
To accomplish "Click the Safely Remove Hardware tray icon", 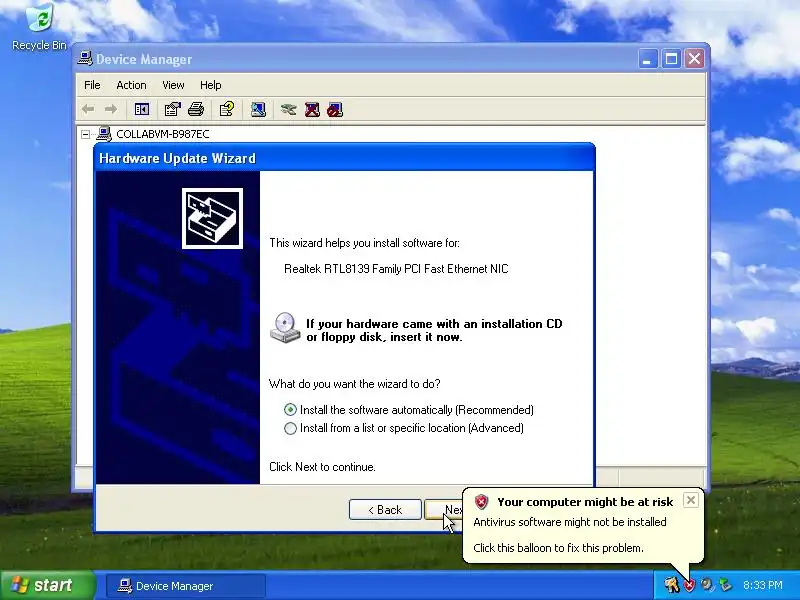I will (x=724, y=585).
